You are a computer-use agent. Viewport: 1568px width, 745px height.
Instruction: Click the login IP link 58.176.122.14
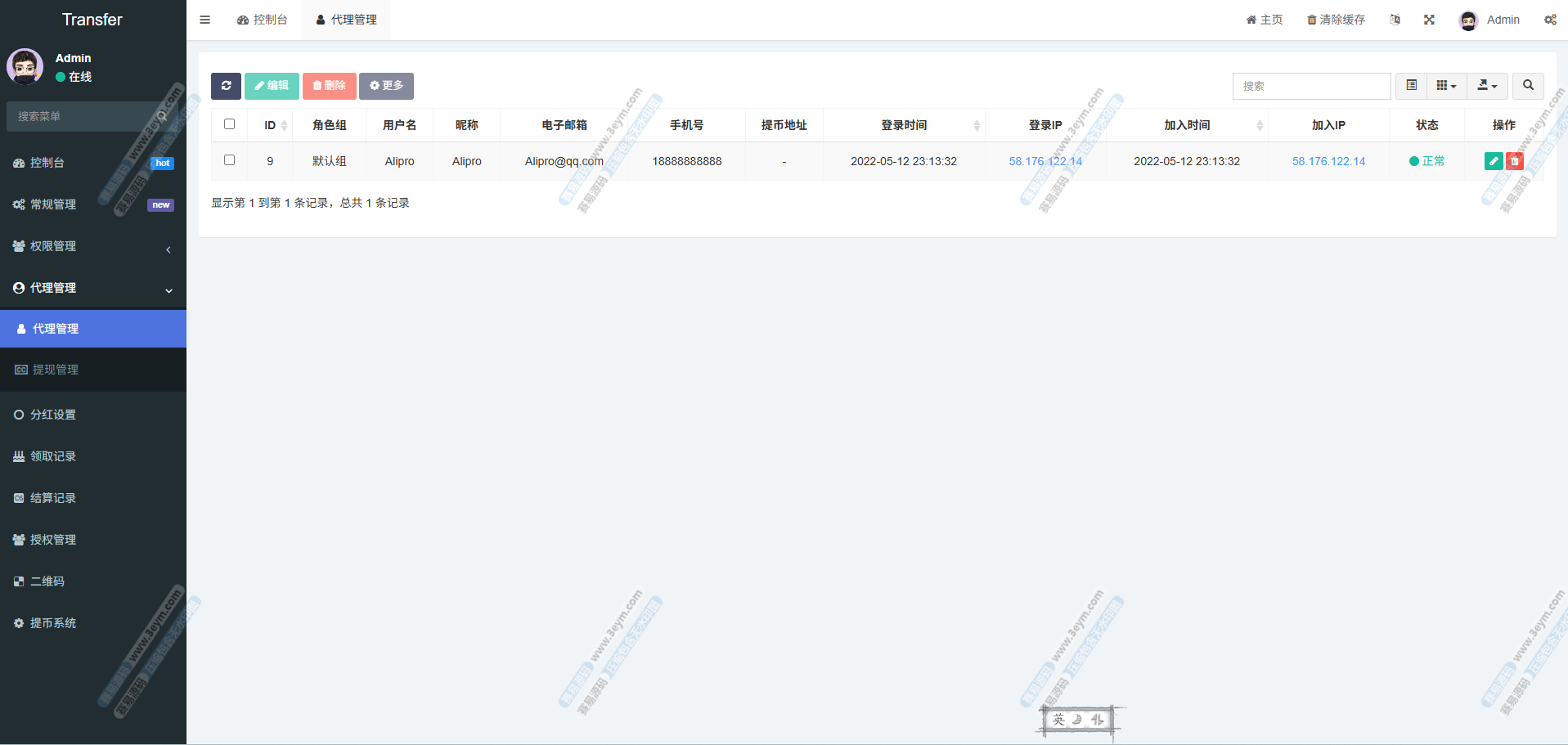(1045, 161)
